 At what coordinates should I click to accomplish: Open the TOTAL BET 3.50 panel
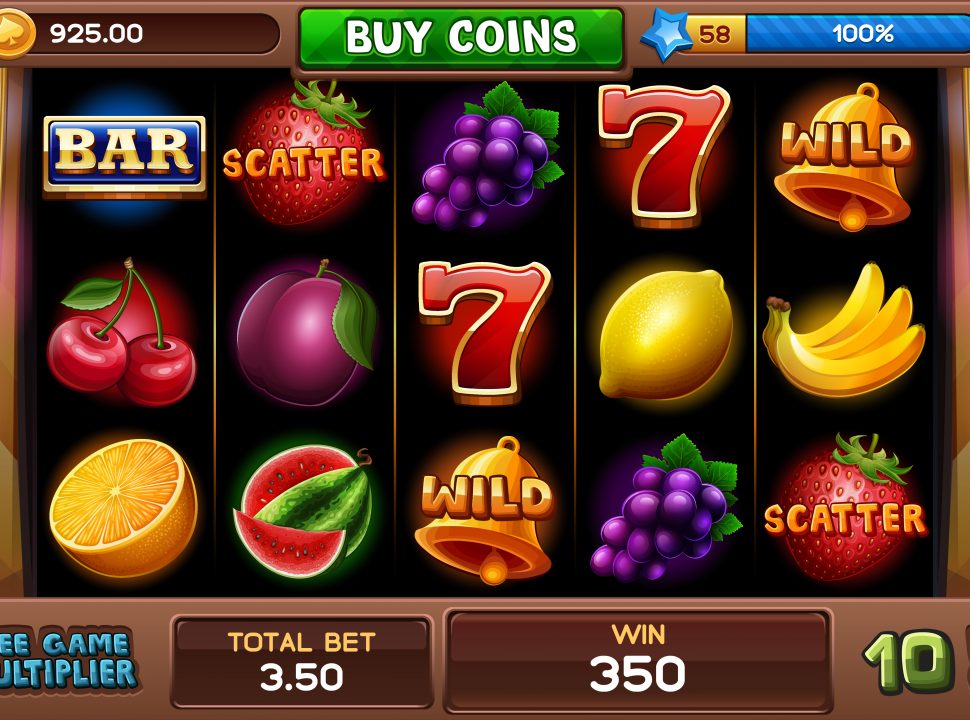tap(301, 661)
